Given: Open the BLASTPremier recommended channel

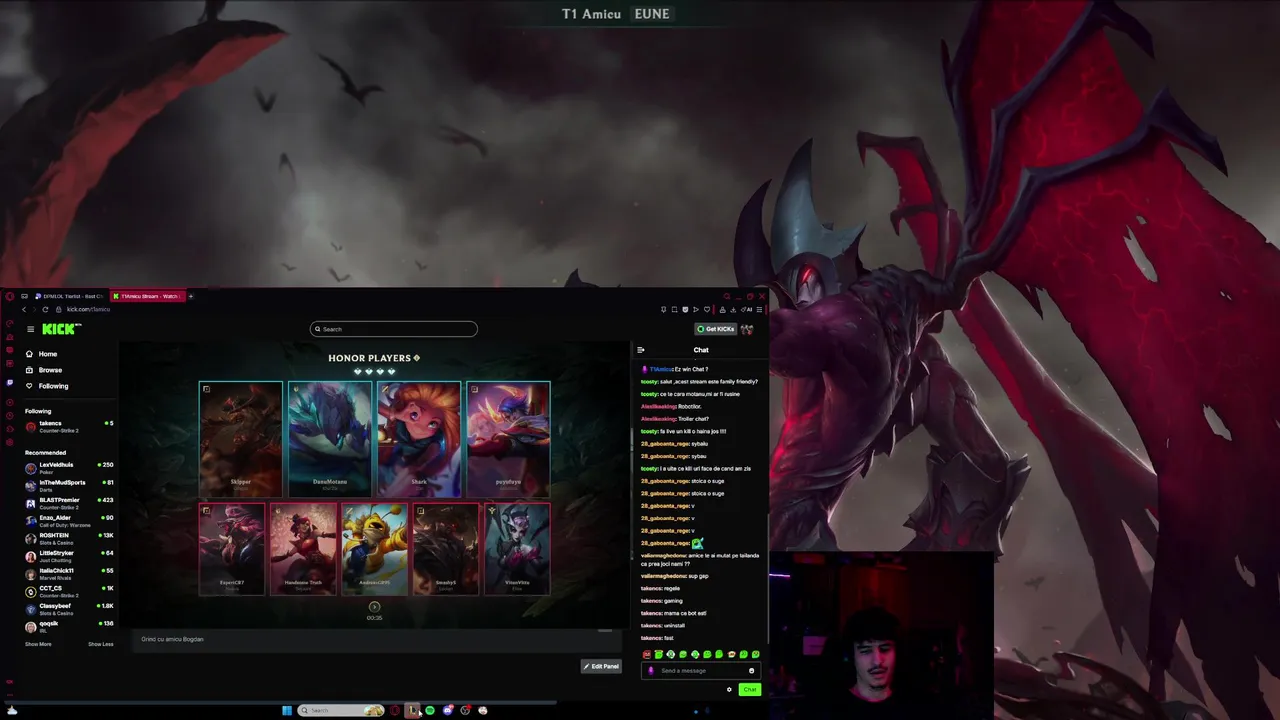Looking at the screenshot, I should pyautogui.click(x=69, y=503).
